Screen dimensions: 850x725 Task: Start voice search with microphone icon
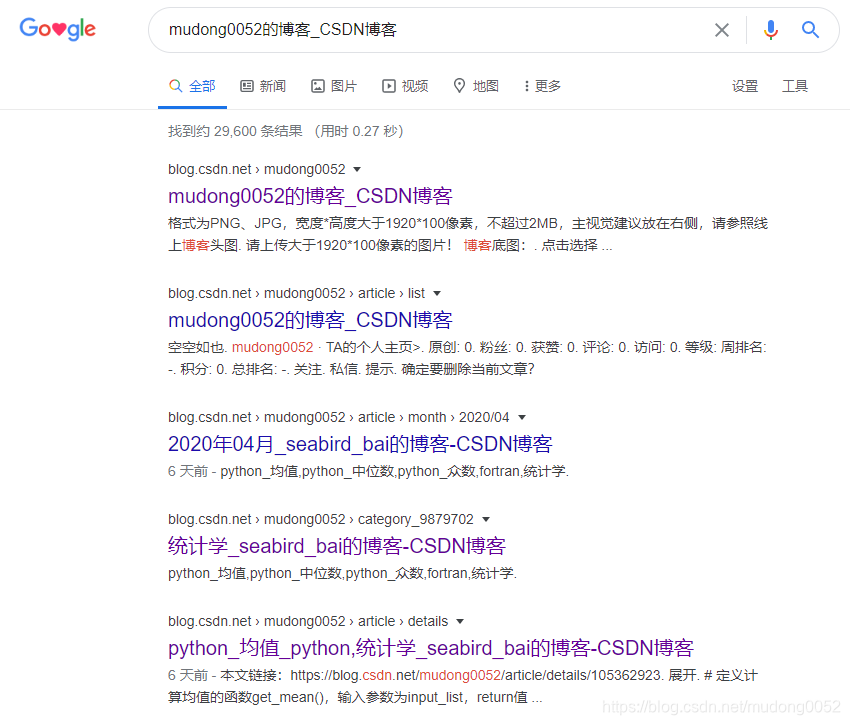click(x=770, y=30)
